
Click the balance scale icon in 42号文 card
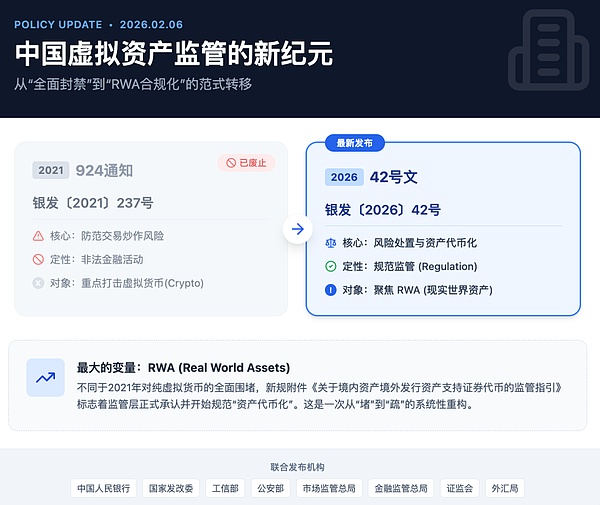pos(331,243)
